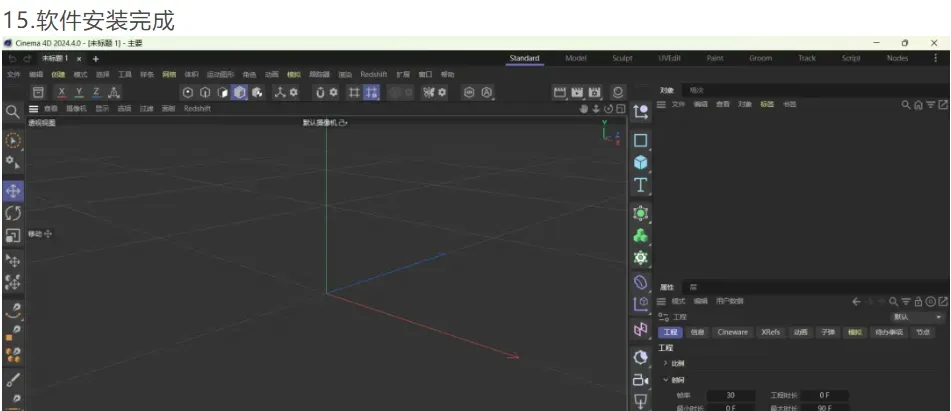Open the Object Manager search icon
This screenshot has width=951, height=411.
pyautogui.click(x=906, y=105)
